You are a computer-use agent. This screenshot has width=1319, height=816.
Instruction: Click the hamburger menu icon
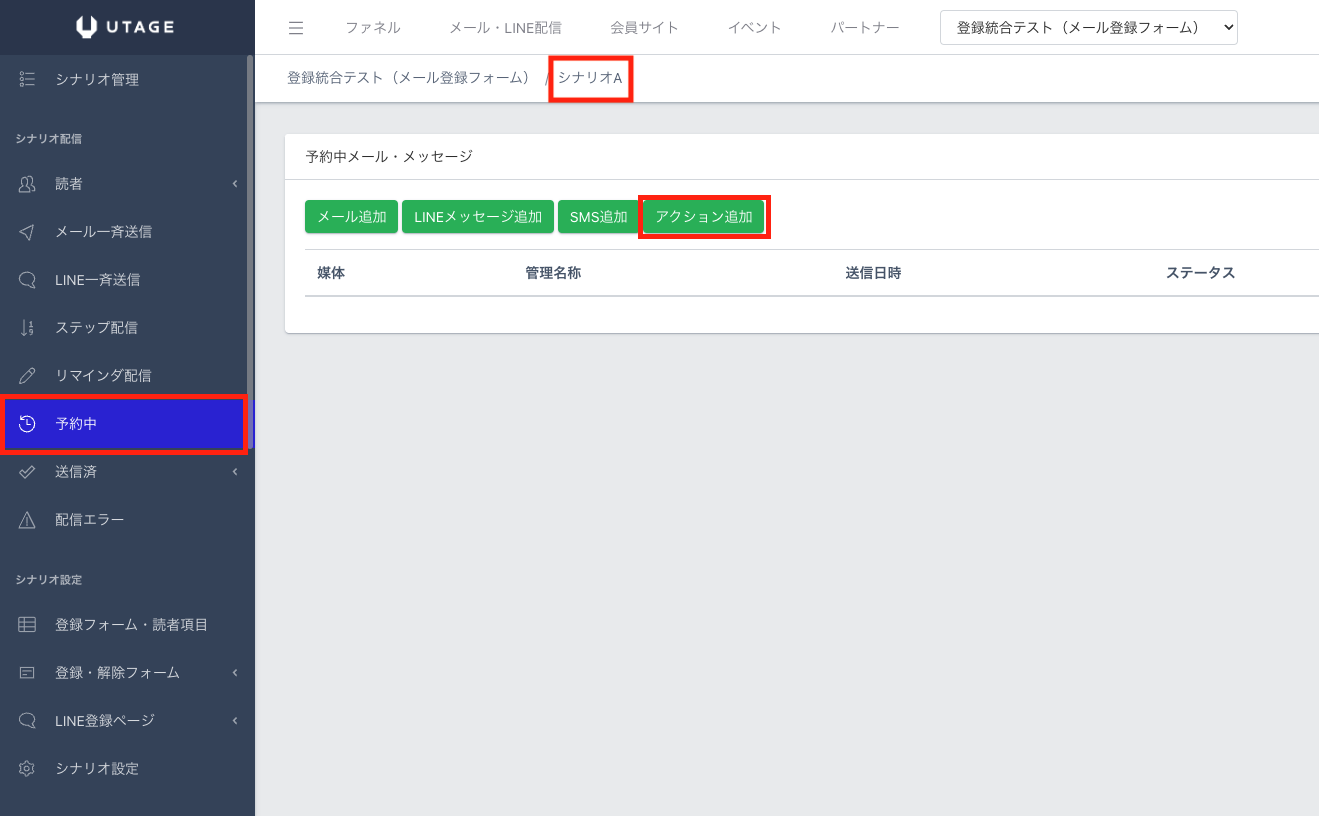[295, 28]
